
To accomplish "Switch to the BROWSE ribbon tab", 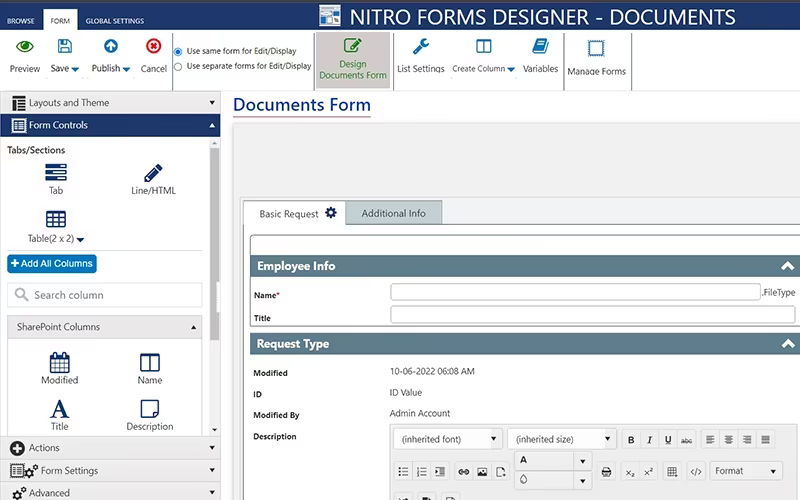I will point(21,21).
